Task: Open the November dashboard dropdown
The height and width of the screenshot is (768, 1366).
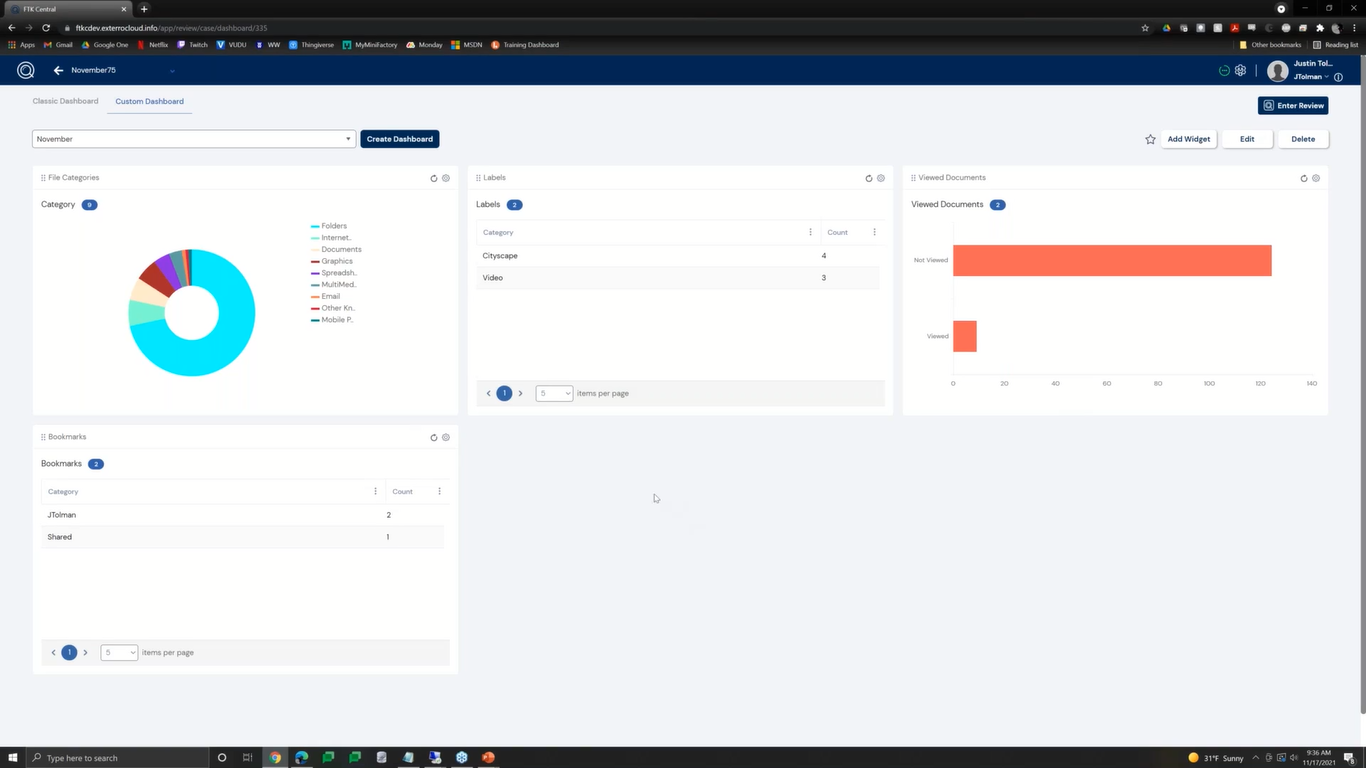Action: (x=194, y=139)
